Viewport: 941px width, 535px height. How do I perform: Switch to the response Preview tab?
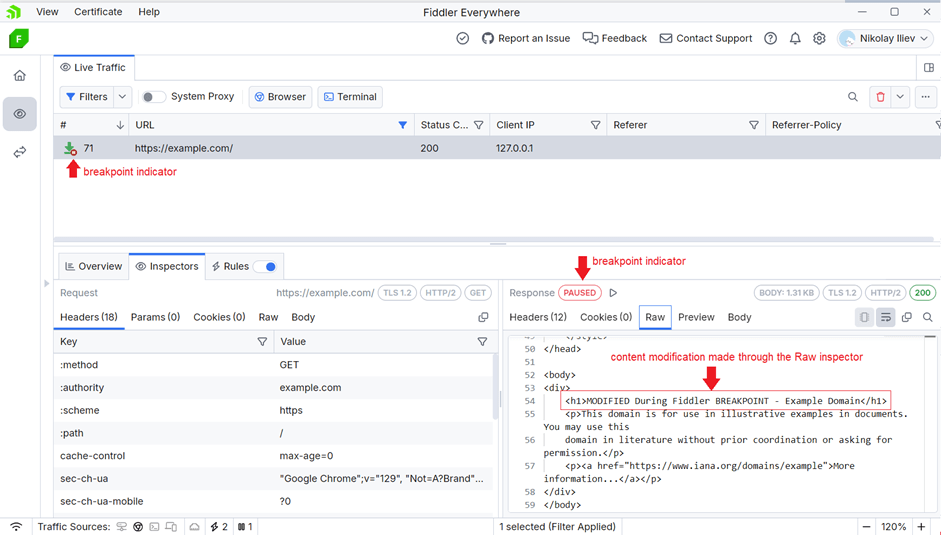pyautogui.click(x=696, y=317)
